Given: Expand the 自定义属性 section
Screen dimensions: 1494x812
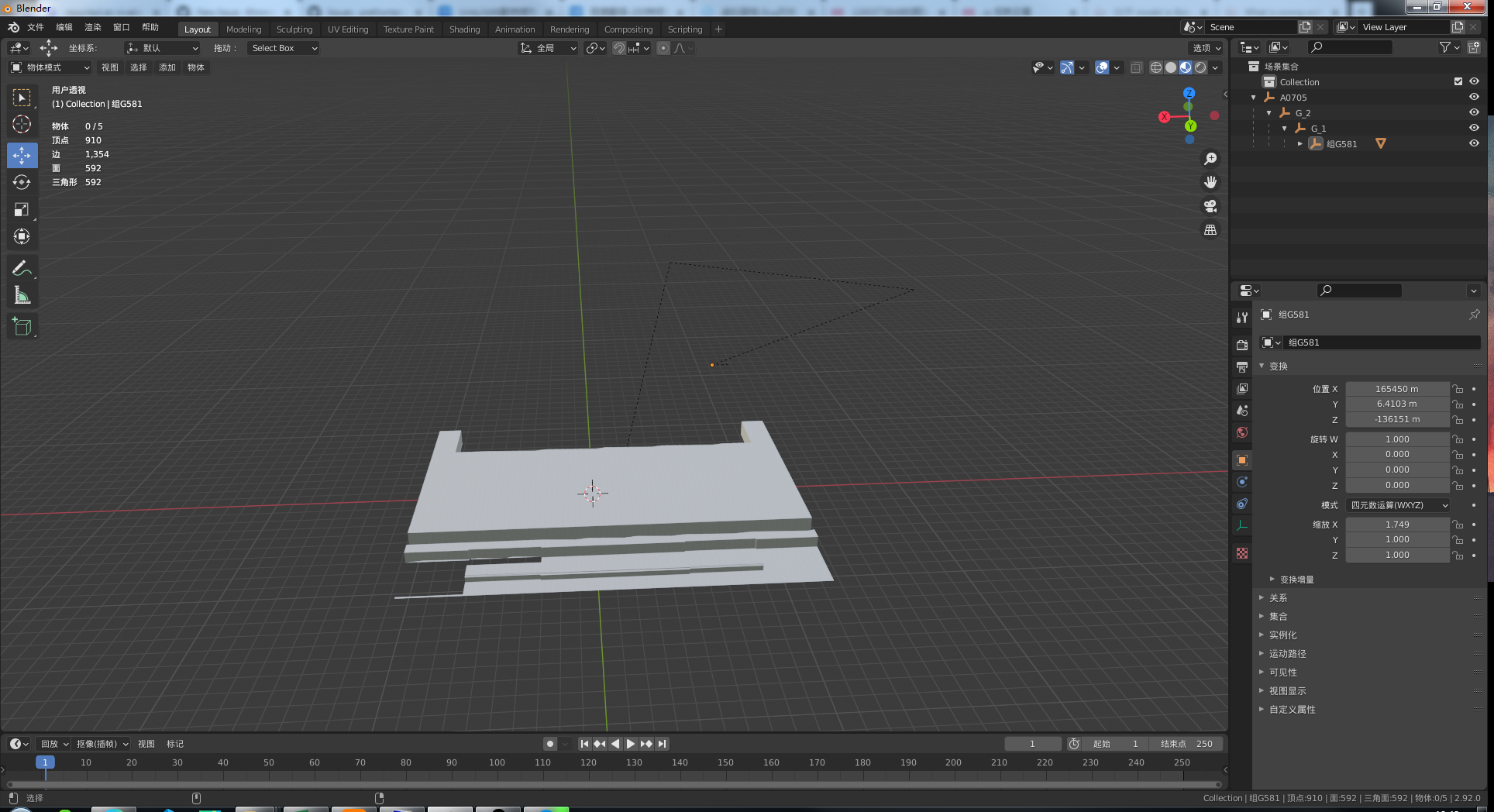Looking at the screenshot, I should point(1292,709).
